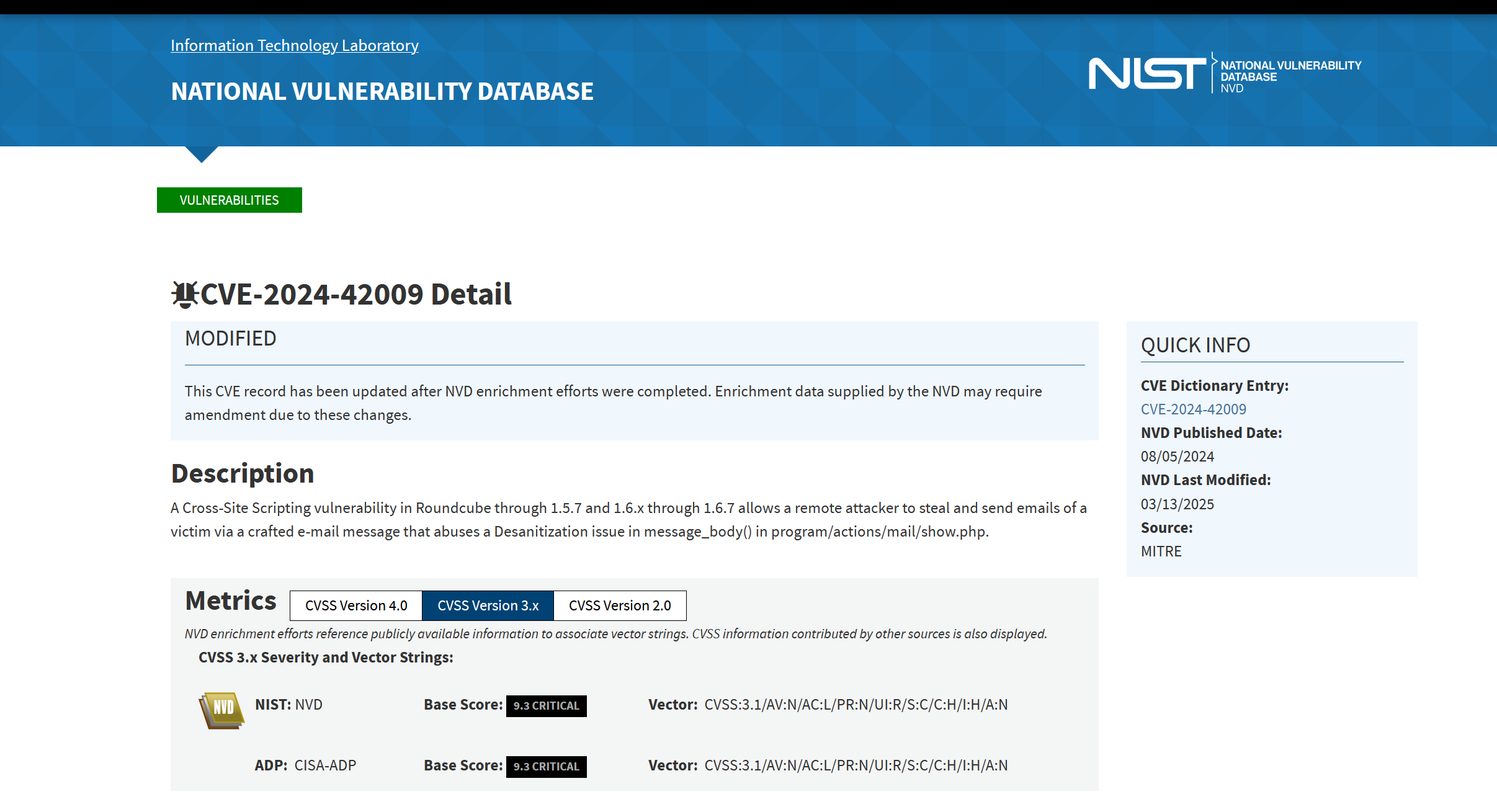Click the blue triangle pointer below header
This screenshot has height=812, width=1497.
click(201, 154)
